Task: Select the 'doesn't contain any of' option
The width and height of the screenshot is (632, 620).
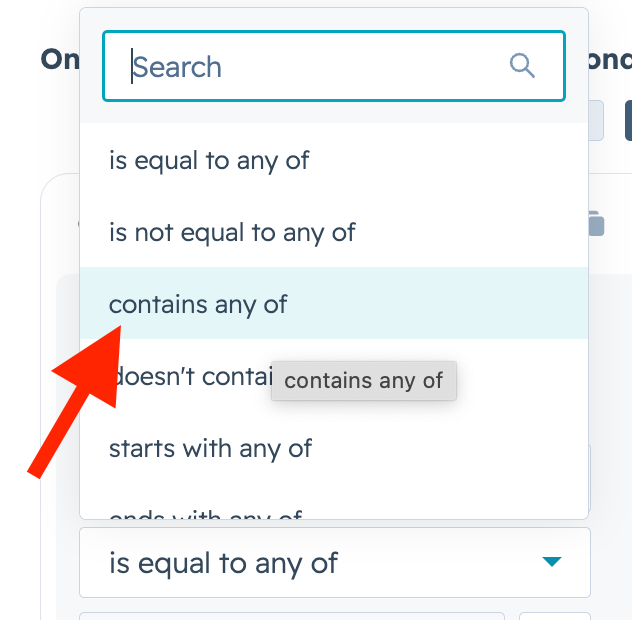Action: 180,376
